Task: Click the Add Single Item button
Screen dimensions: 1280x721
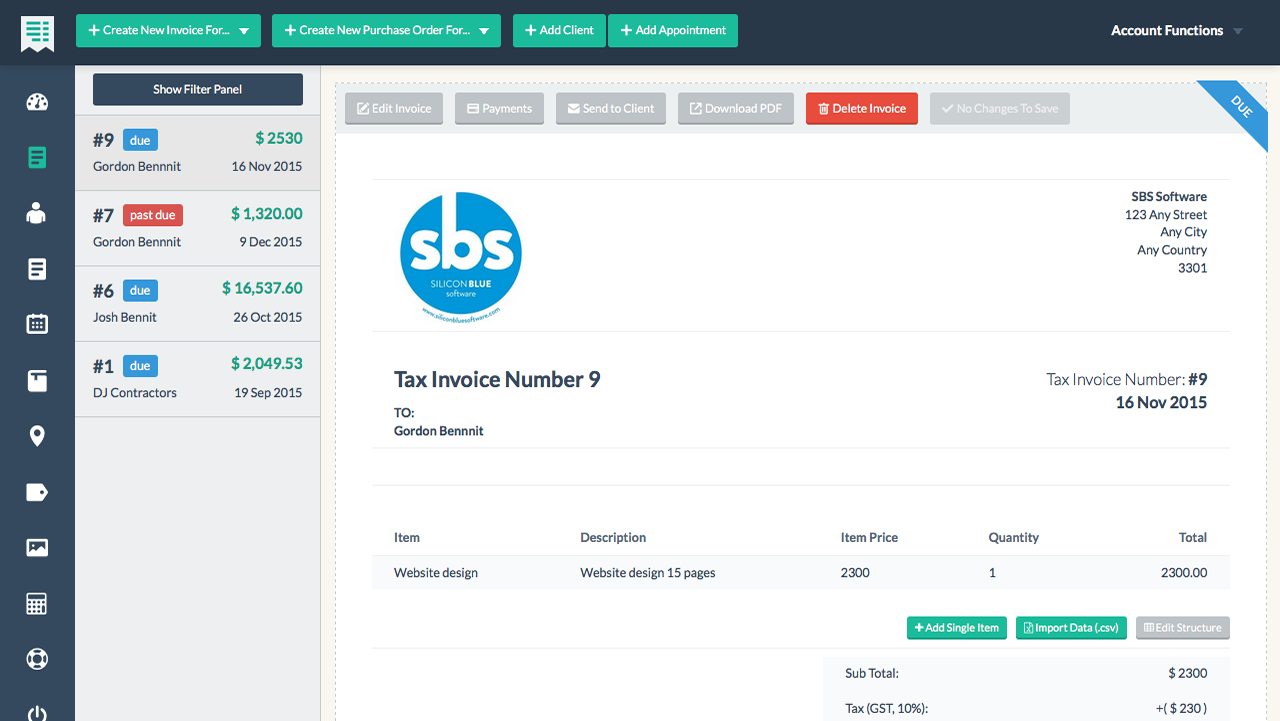Action: pyautogui.click(x=956, y=627)
